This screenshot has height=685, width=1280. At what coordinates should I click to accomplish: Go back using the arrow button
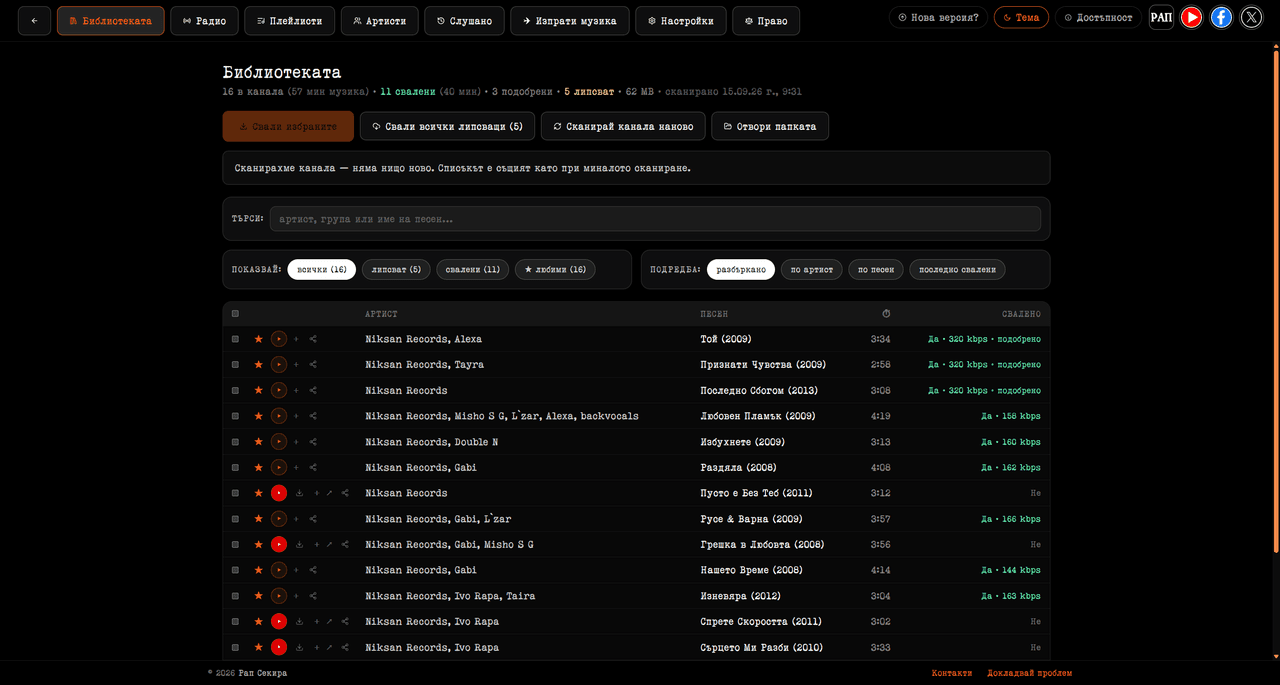pos(34,20)
